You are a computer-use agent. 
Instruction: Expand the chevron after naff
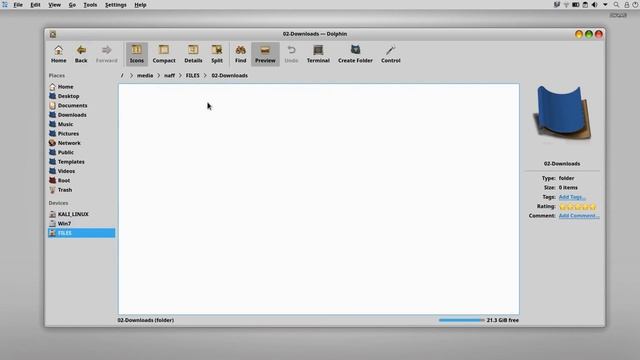(180, 76)
